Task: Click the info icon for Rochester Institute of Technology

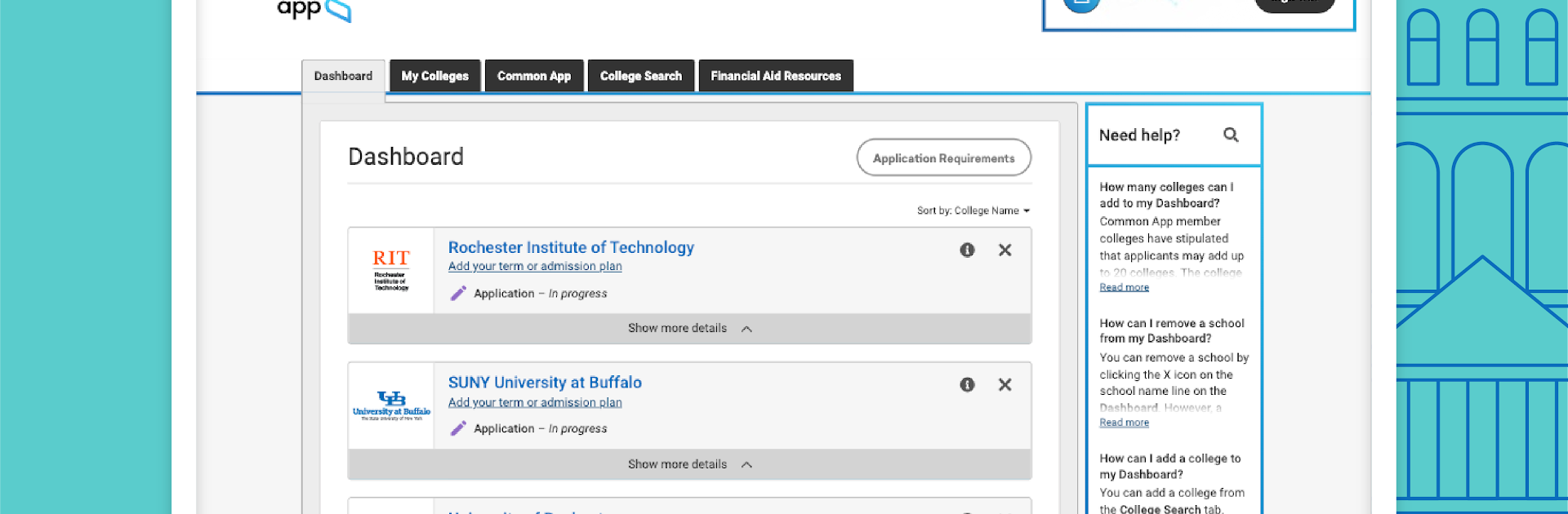Action: [967, 250]
